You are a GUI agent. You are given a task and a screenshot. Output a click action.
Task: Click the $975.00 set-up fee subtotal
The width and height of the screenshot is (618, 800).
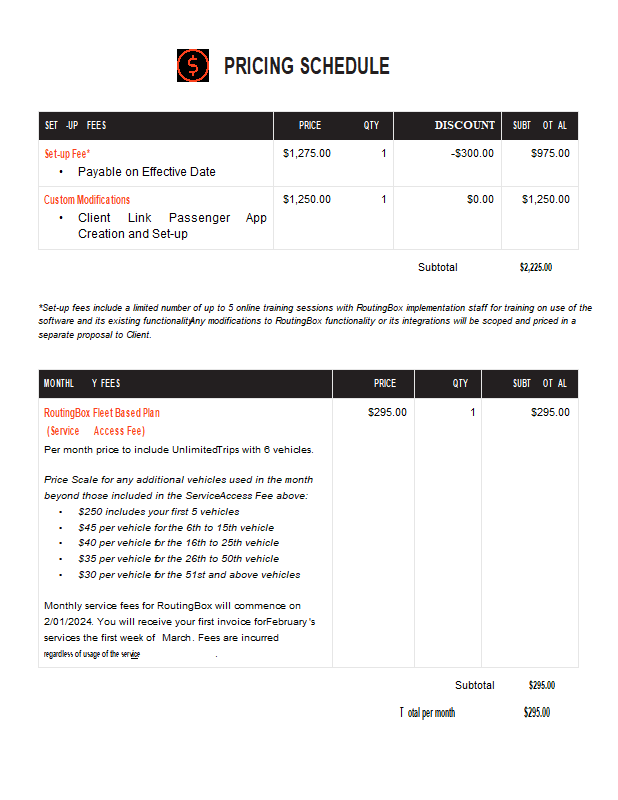tap(550, 154)
